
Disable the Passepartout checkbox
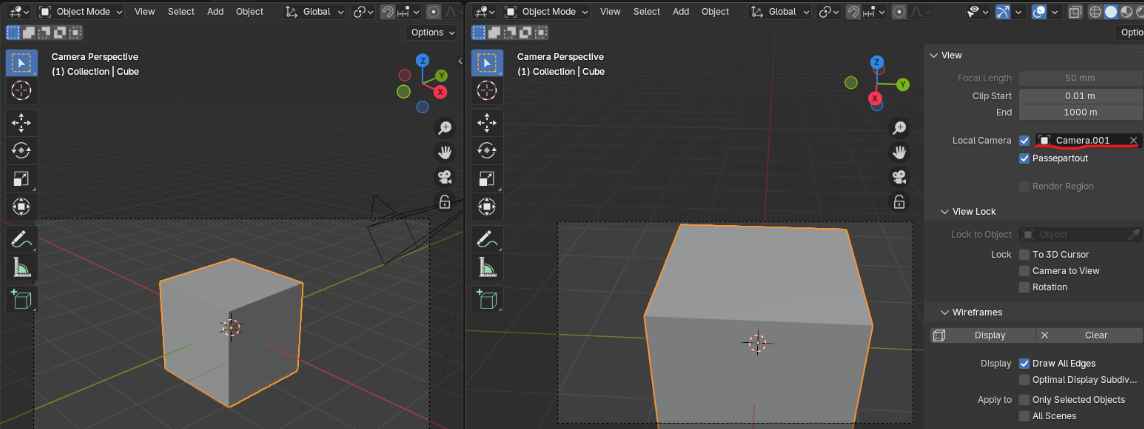point(1025,158)
